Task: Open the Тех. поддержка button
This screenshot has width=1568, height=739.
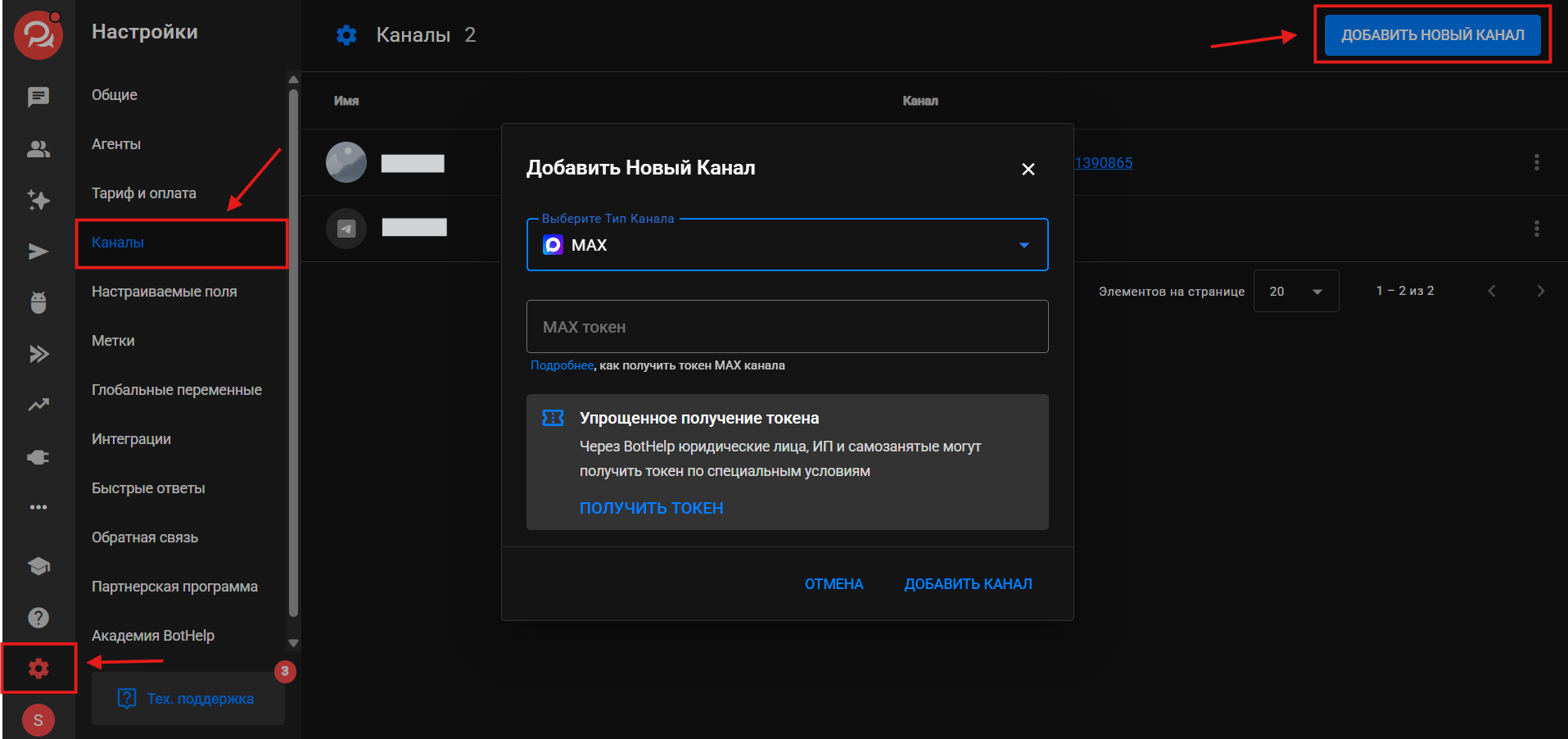Action: [x=188, y=699]
